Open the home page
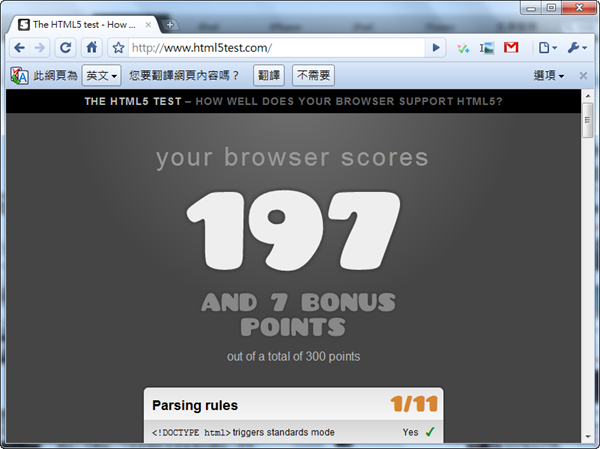The width and height of the screenshot is (600, 449). [x=92, y=48]
